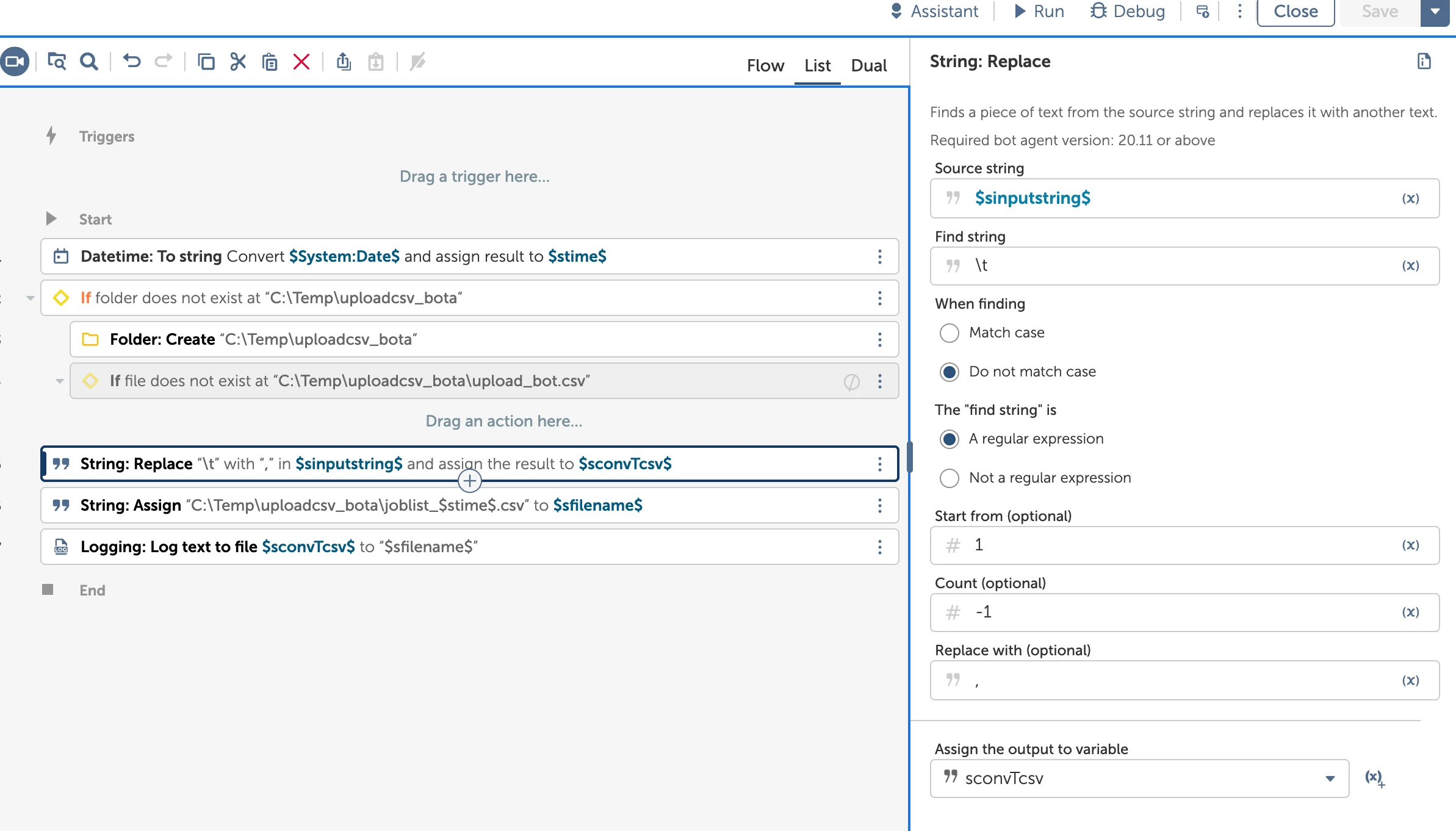This screenshot has height=831, width=1456.
Task: Open menu for If file does not exist action
Action: [x=879, y=381]
